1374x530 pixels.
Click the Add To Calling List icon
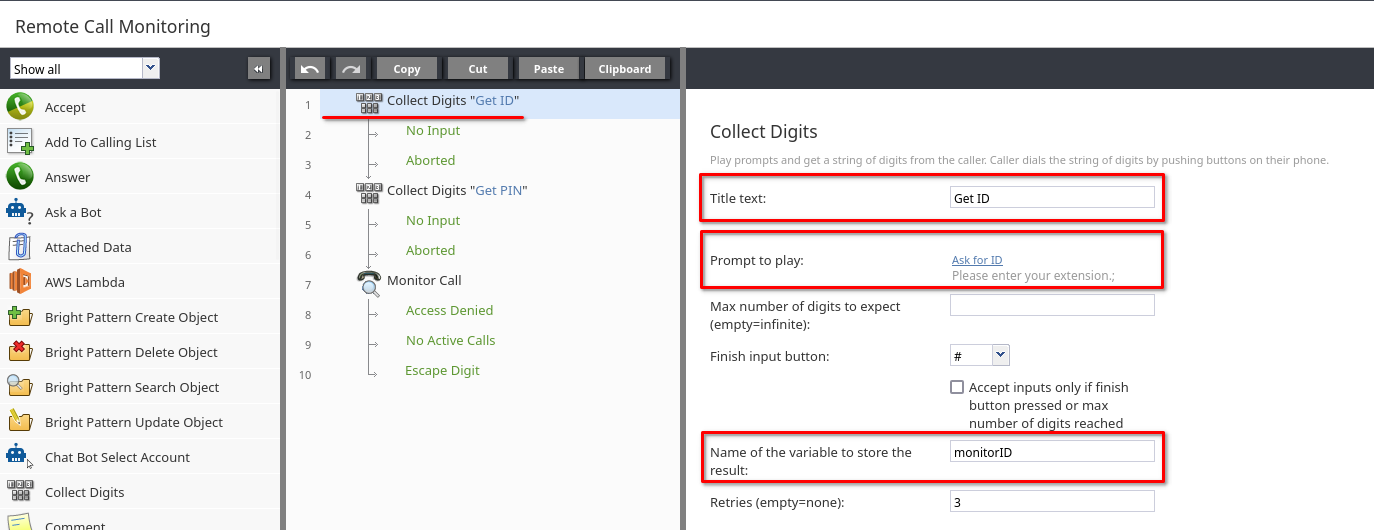[x=20, y=142]
